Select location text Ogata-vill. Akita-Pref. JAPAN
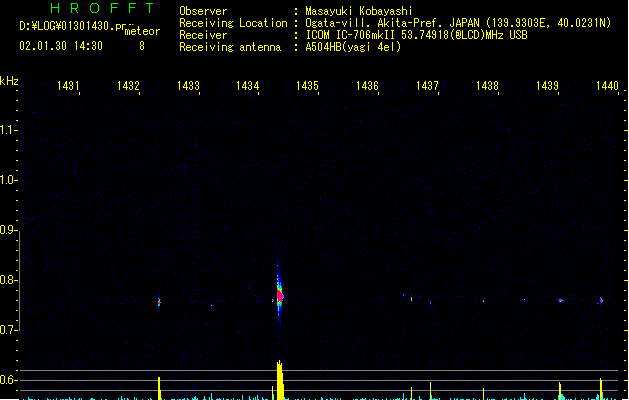This screenshot has width=629, height=400. coord(392,23)
